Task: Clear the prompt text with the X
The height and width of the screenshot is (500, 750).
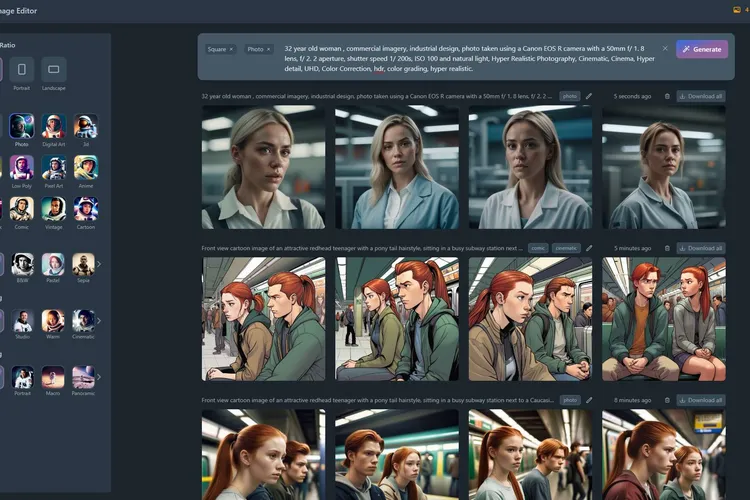Action: pyautogui.click(x=665, y=48)
